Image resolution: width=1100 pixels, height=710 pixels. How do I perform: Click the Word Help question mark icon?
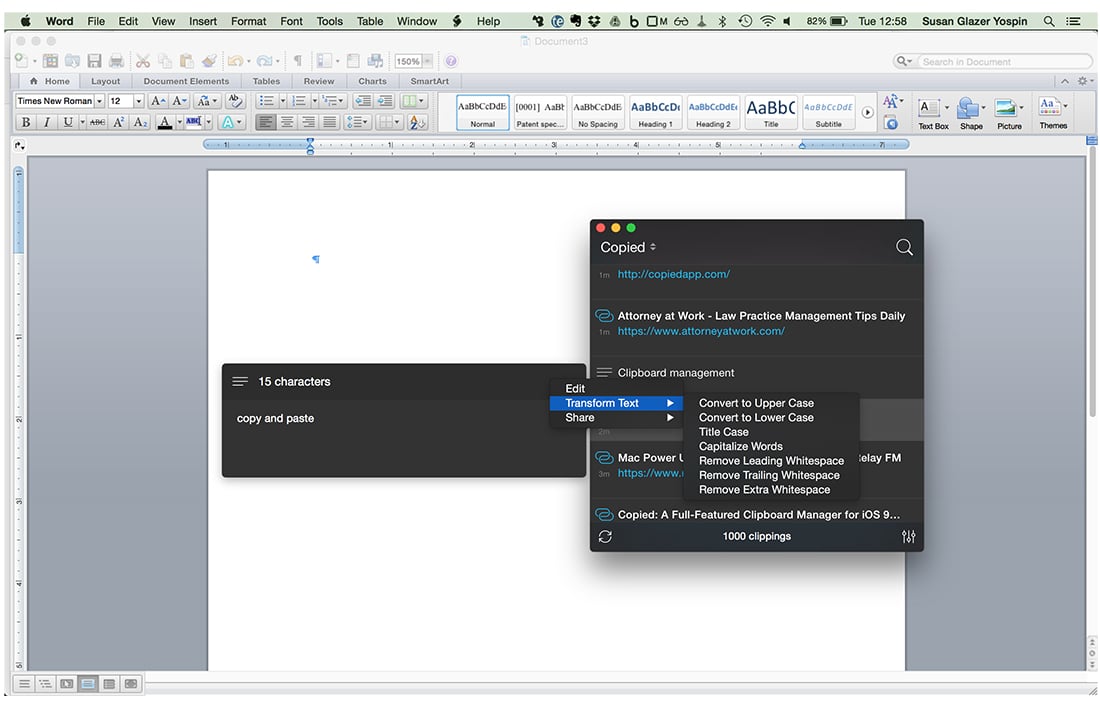(x=451, y=61)
